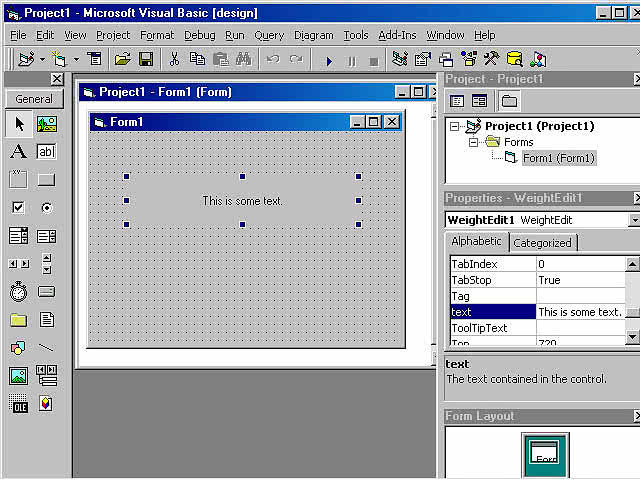Click View Code in Project panel
Screen dimensions: 640x480
457,101
